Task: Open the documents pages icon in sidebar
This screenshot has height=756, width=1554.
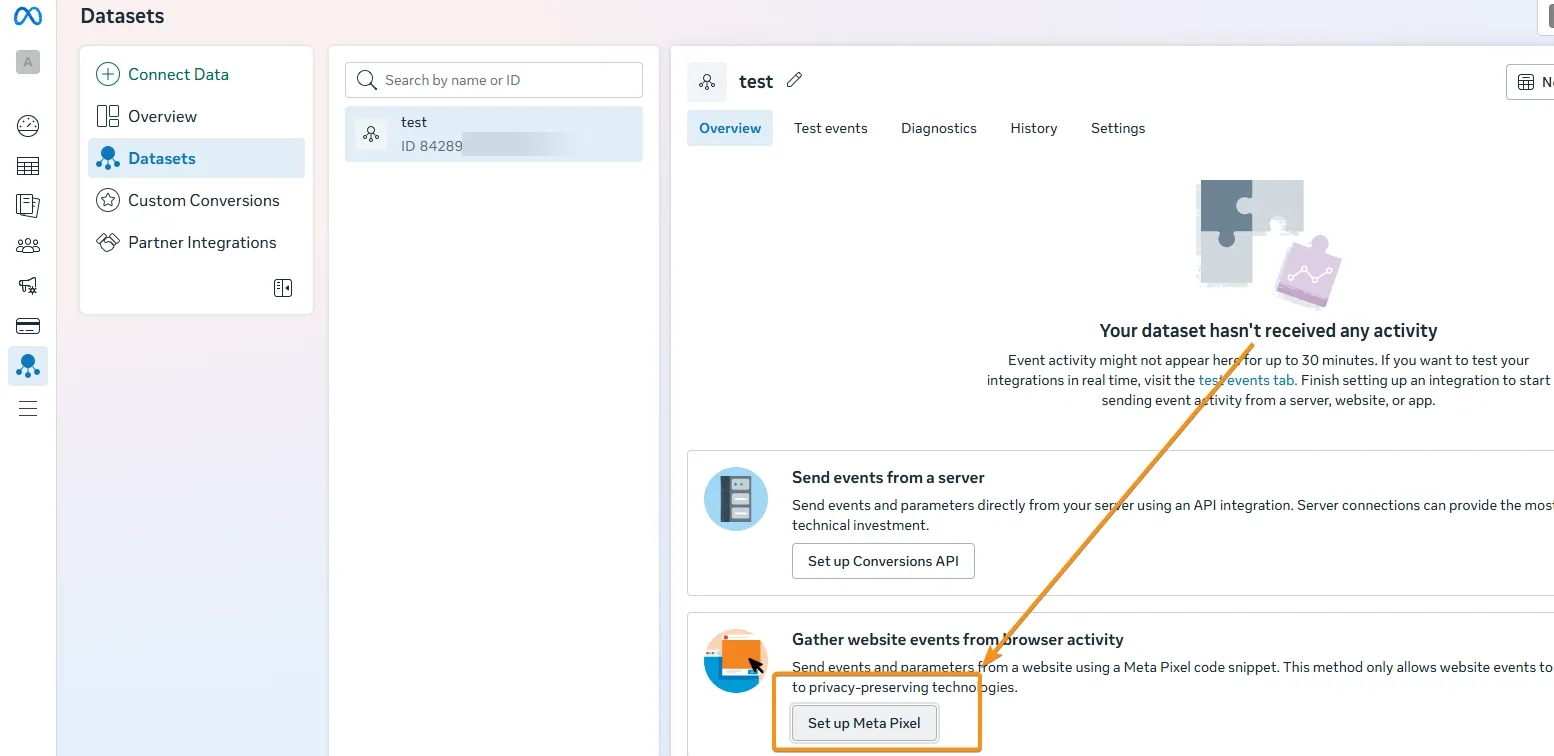Action: [28, 206]
